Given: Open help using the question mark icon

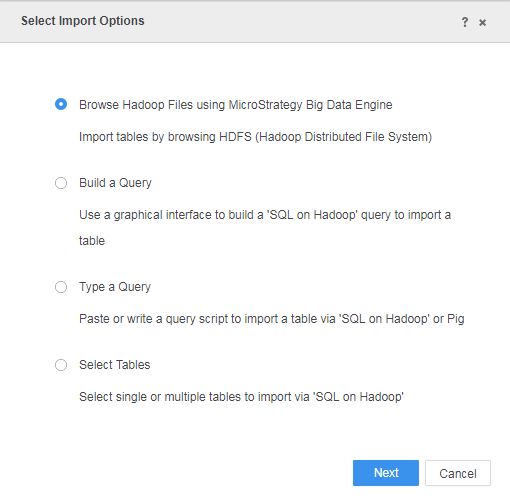Looking at the screenshot, I should click(465, 22).
